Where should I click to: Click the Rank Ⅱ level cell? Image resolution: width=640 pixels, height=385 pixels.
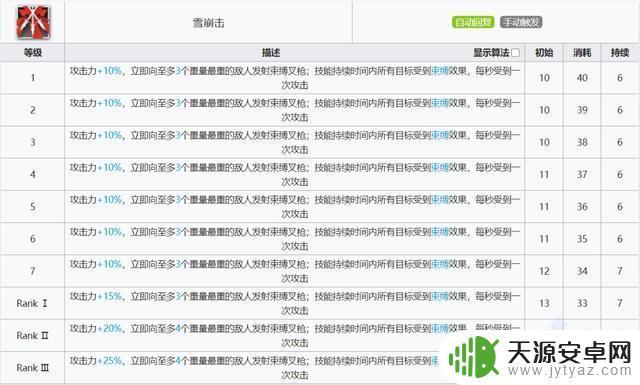click(x=33, y=336)
